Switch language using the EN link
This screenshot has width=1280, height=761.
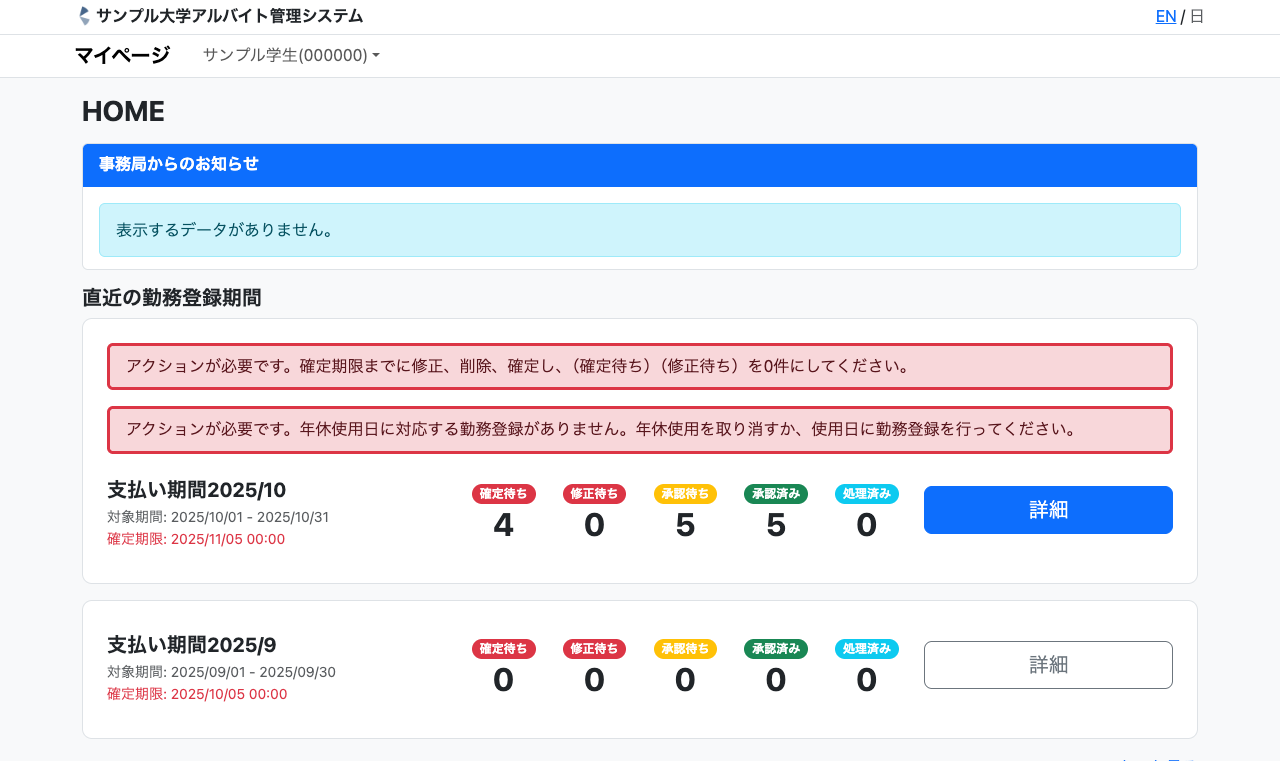coord(1165,16)
